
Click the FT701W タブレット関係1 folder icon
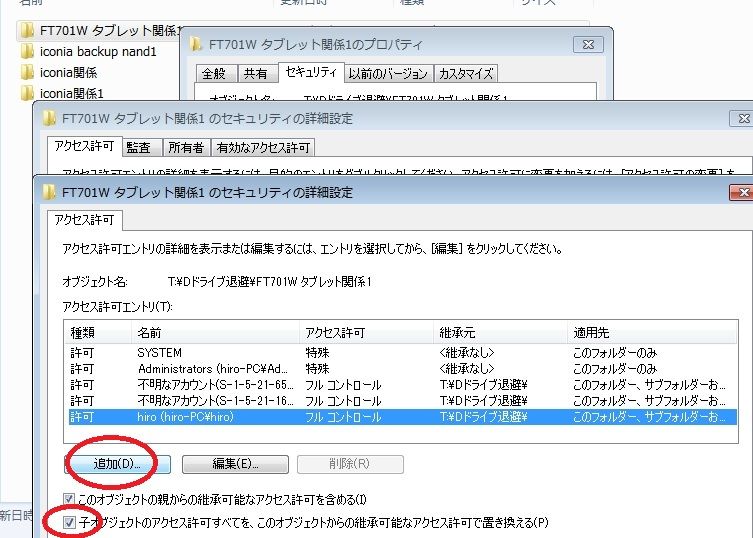pos(28,29)
